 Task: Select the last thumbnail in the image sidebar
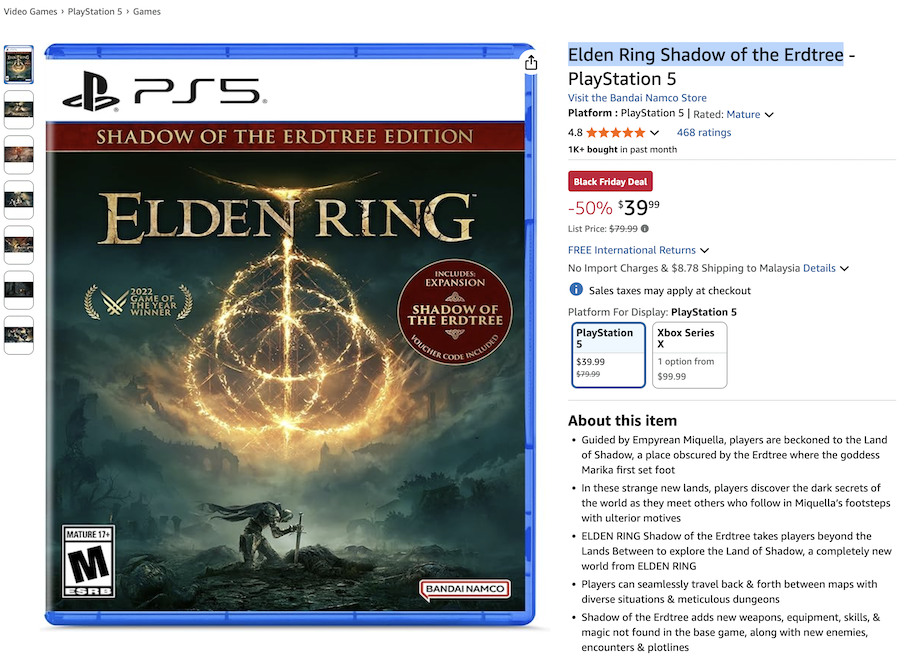pos(19,334)
